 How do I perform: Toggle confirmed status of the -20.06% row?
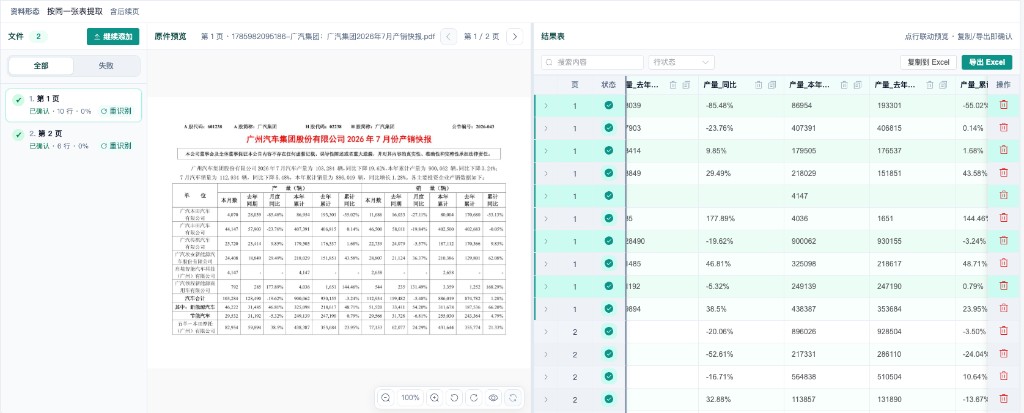tap(609, 331)
